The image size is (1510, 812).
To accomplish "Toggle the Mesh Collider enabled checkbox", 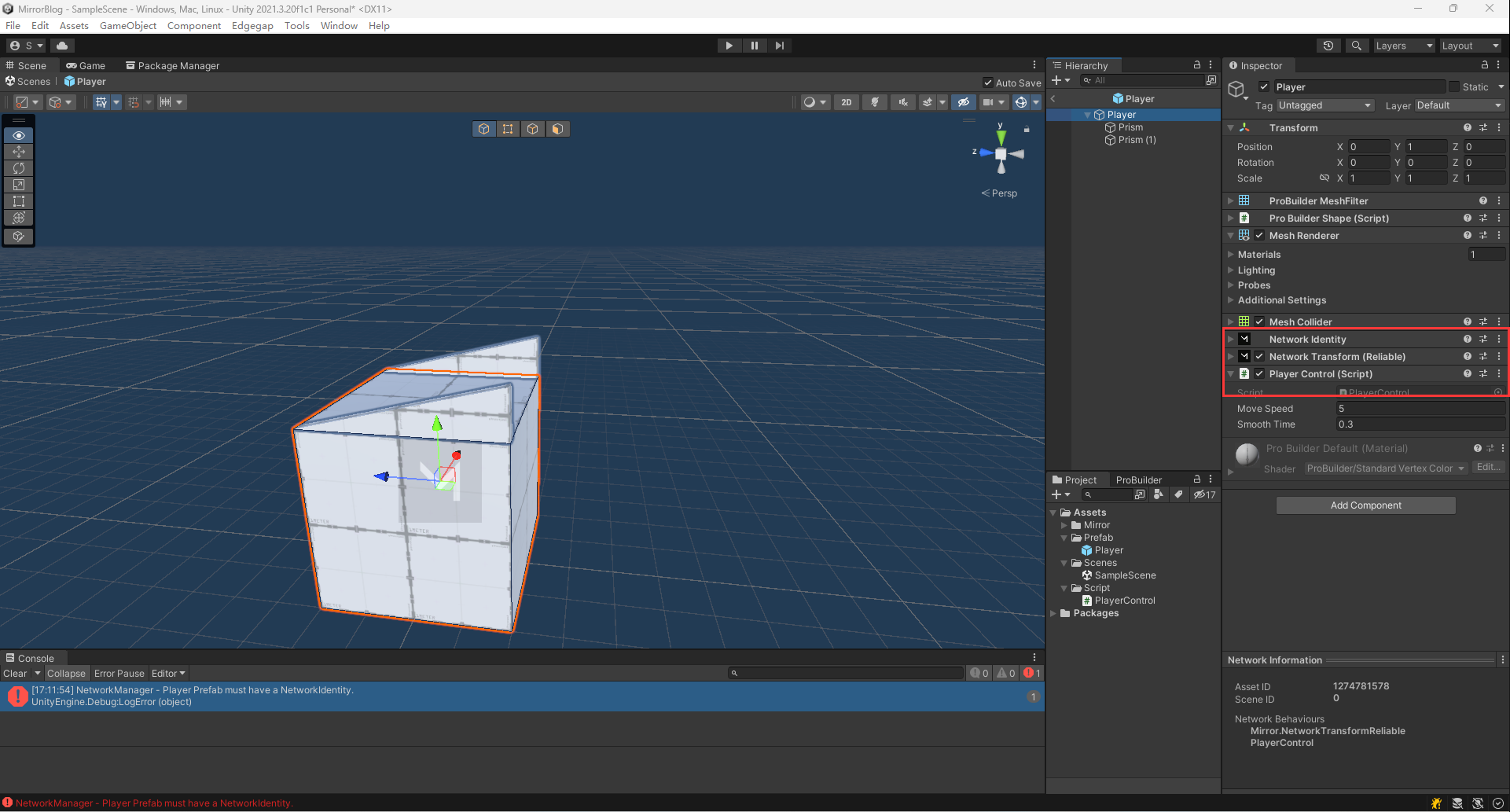I will point(1259,322).
